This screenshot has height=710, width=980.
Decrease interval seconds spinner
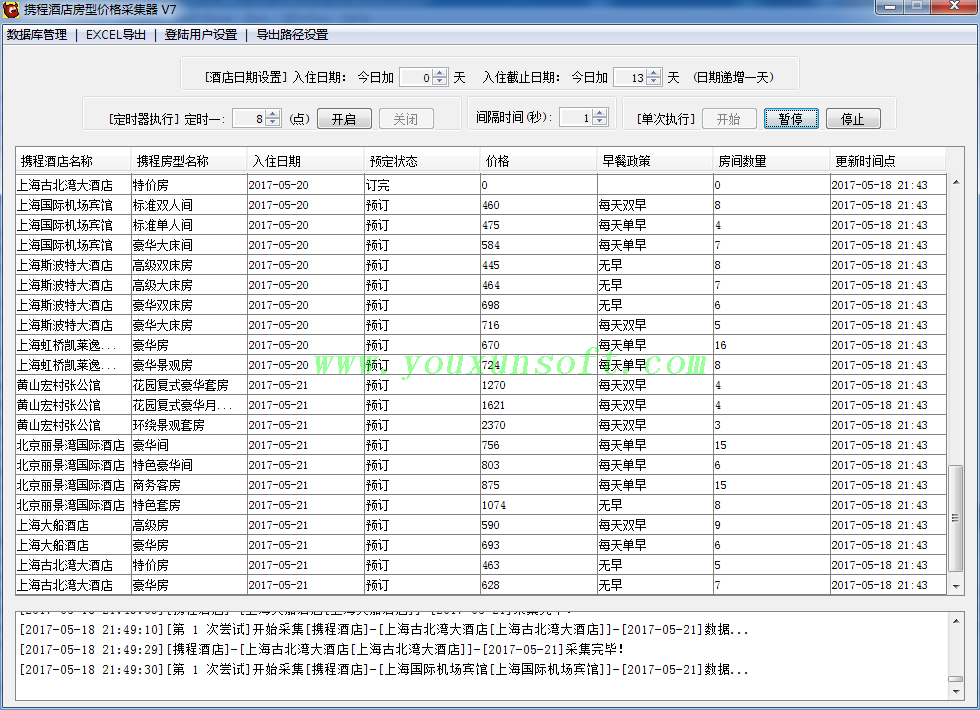[599, 121]
